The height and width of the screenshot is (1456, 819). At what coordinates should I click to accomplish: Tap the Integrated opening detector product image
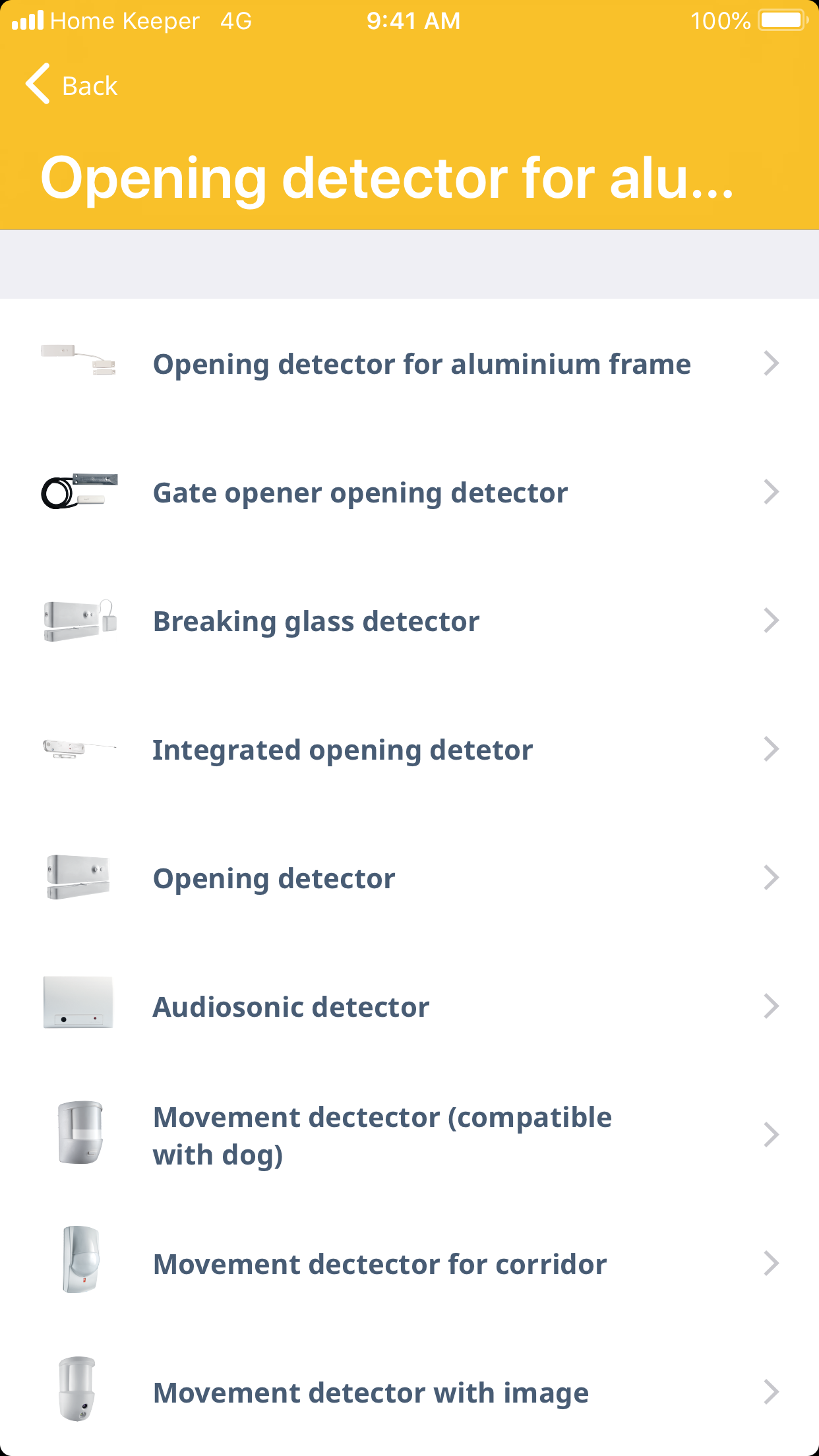[78, 749]
